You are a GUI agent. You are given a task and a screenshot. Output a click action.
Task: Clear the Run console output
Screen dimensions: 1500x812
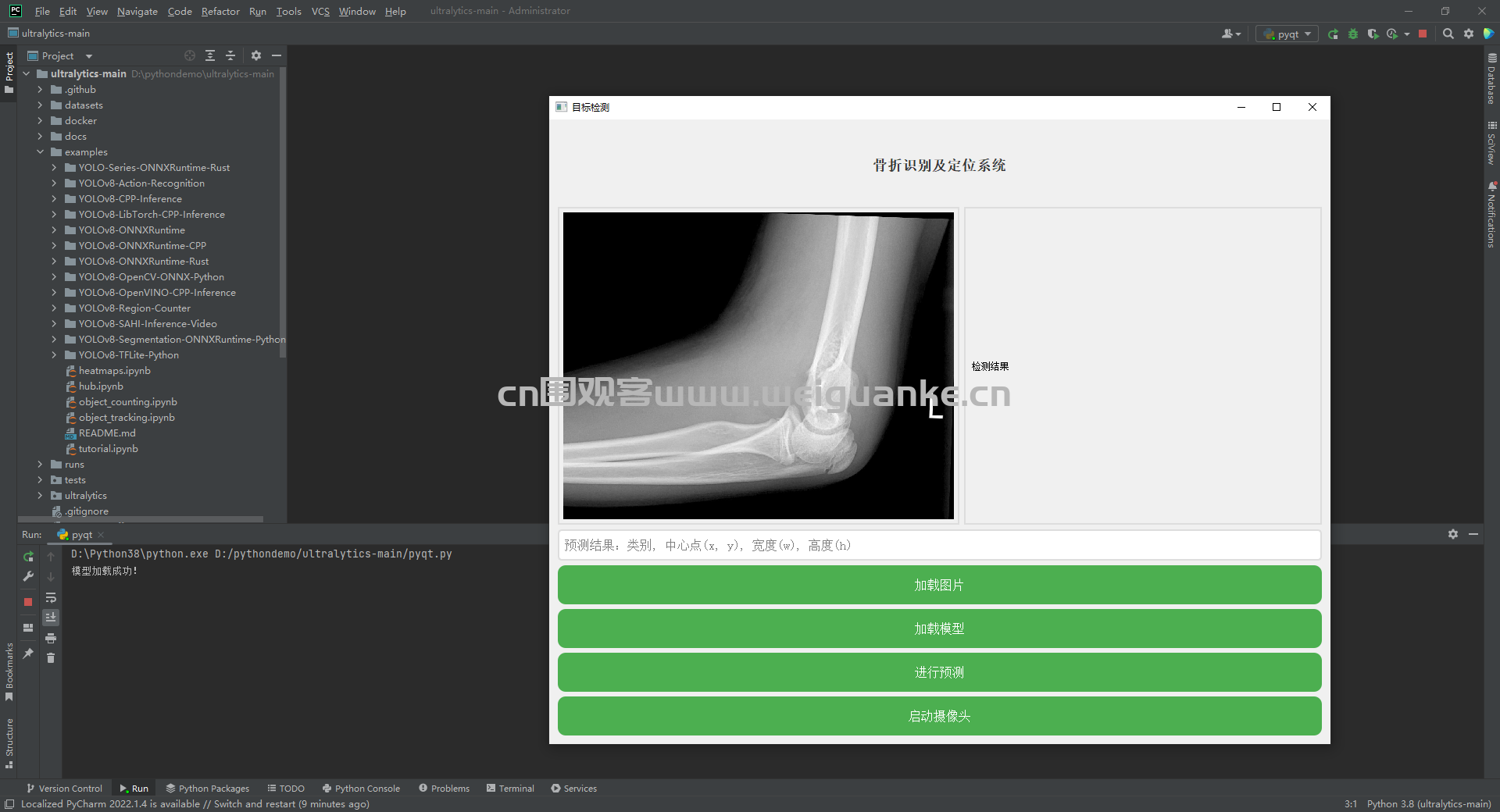pyautogui.click(x=51, y=658)
